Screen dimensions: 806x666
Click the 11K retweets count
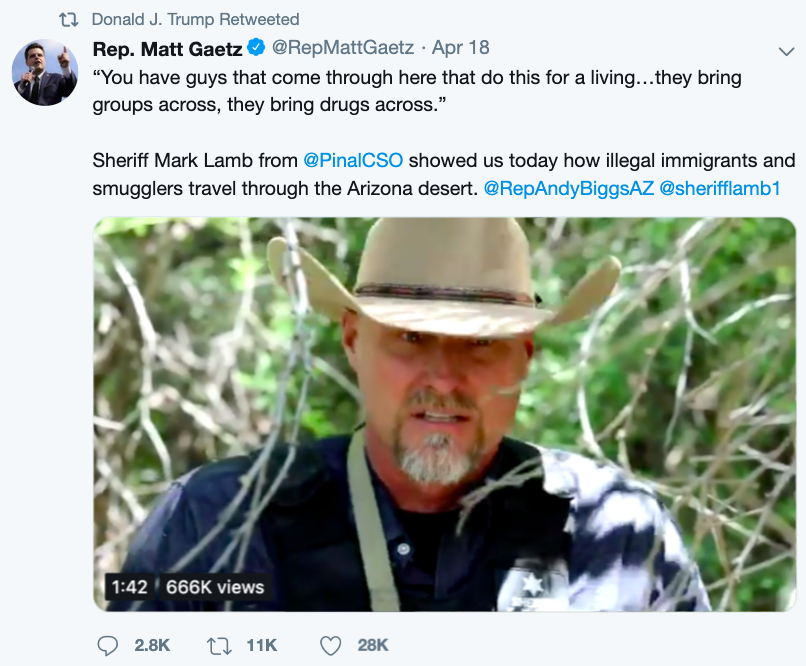pos(261,646)
